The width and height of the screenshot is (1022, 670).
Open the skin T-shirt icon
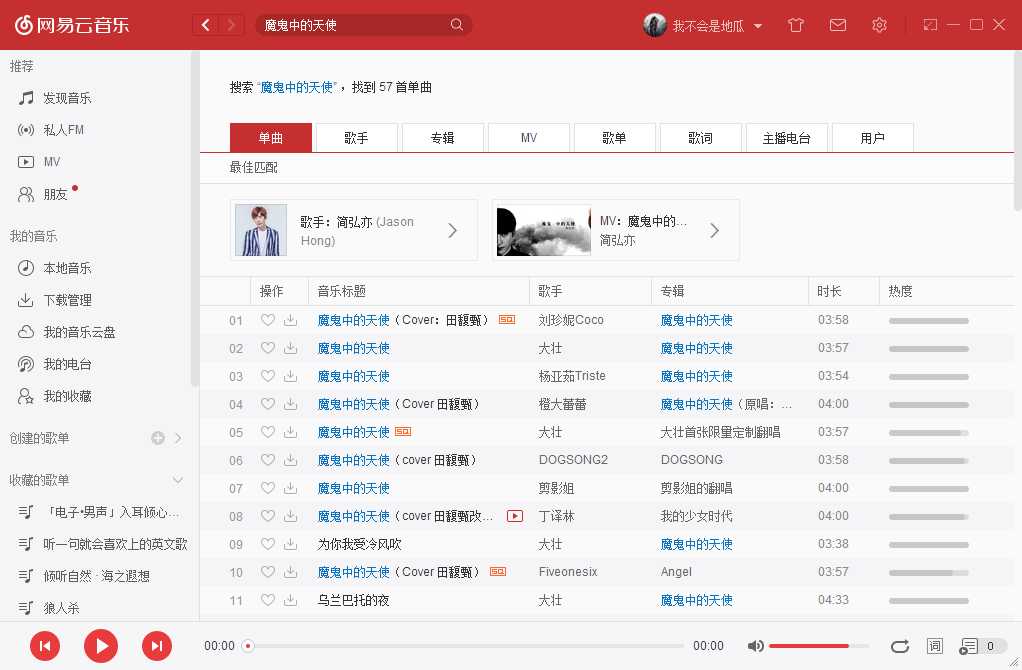pyautogui.click(x=795, y=25)
